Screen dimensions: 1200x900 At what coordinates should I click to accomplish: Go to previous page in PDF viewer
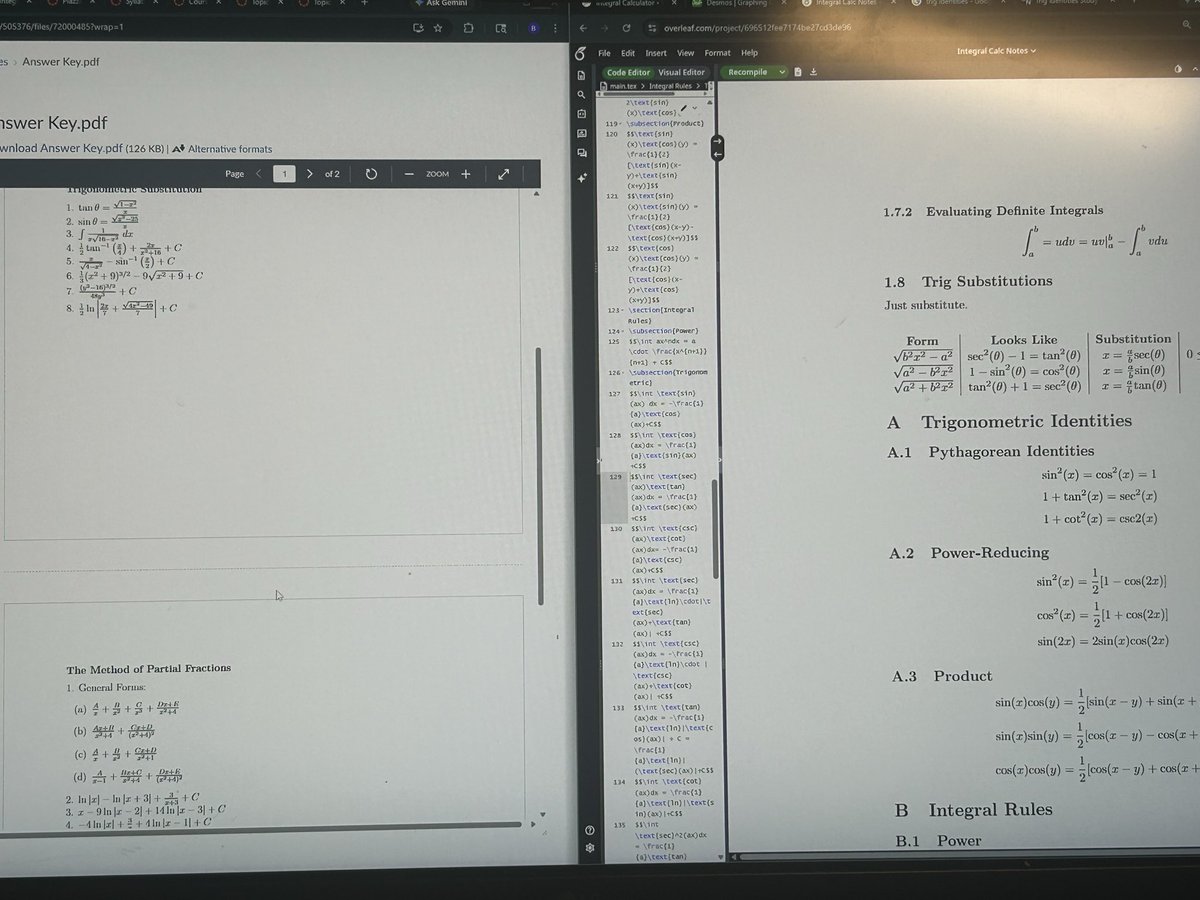coord(260,174)
